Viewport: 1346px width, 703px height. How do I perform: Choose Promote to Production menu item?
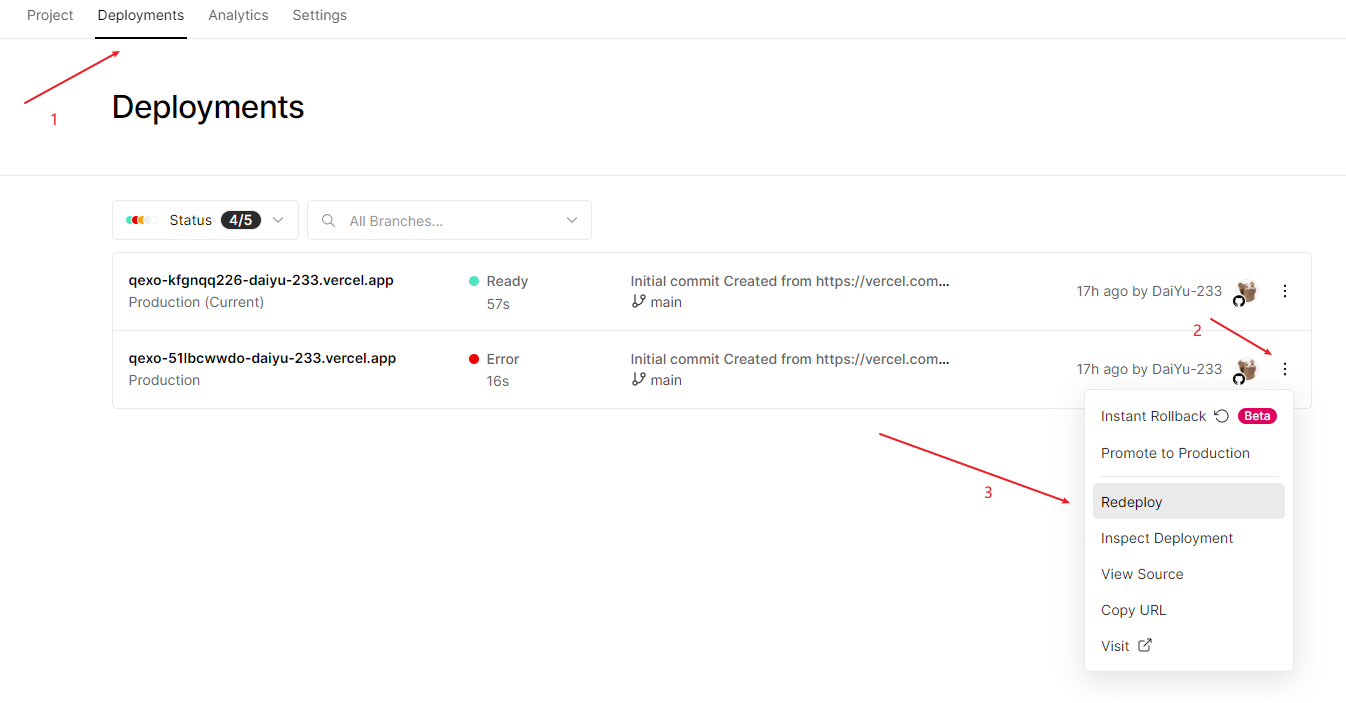1175,453
